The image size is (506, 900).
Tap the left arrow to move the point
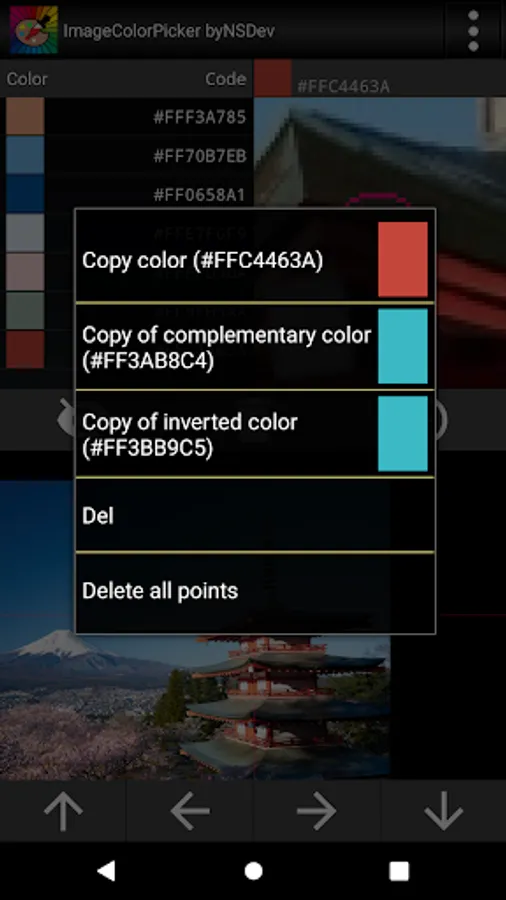(x=190, y=810)
